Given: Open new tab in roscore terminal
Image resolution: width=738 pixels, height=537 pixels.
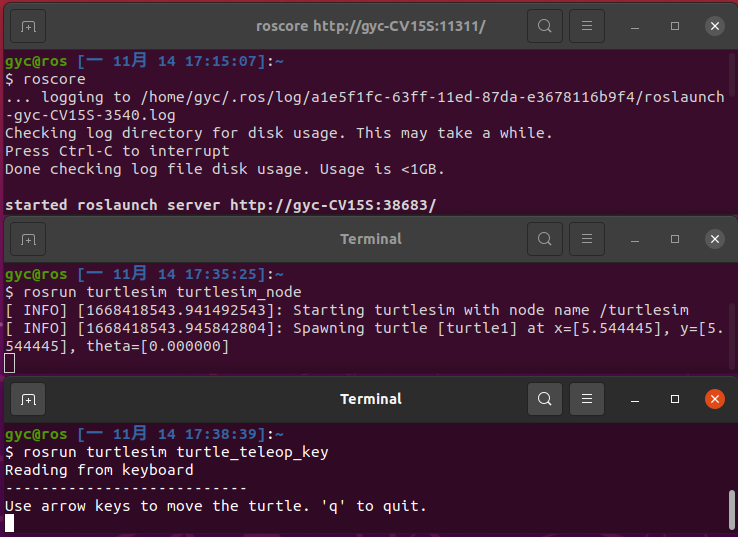Looking at the screenshot, I should [28, 26].
